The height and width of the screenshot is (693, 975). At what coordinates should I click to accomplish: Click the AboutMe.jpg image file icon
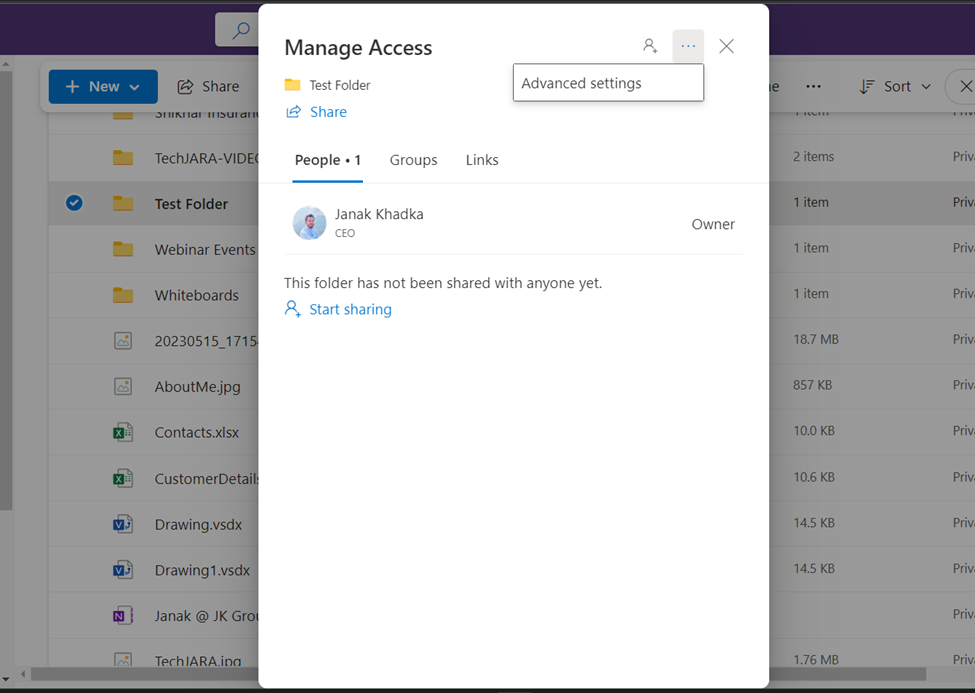tap(122, 386)
